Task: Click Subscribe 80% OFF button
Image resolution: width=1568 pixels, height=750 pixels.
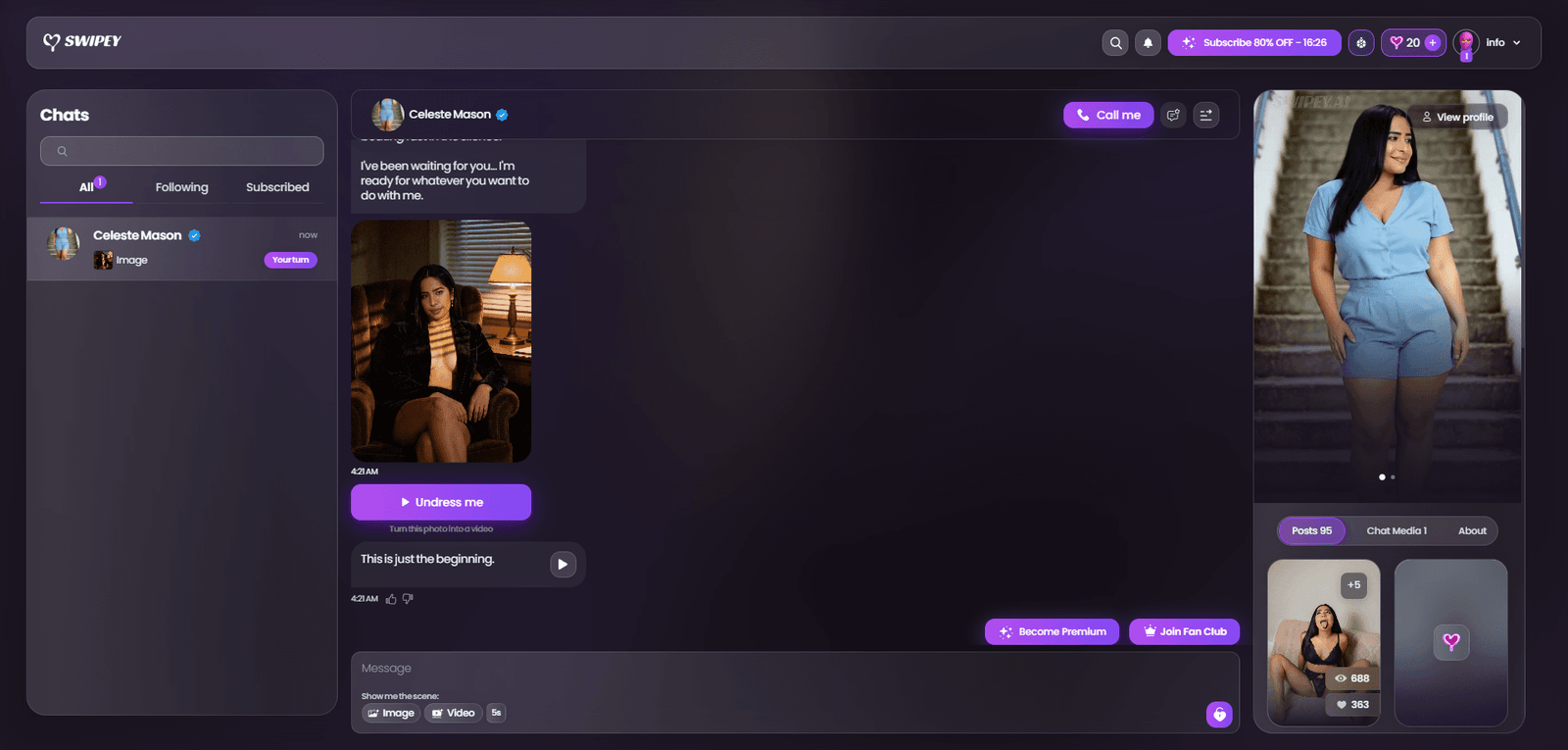Action: click(1254, 43)
